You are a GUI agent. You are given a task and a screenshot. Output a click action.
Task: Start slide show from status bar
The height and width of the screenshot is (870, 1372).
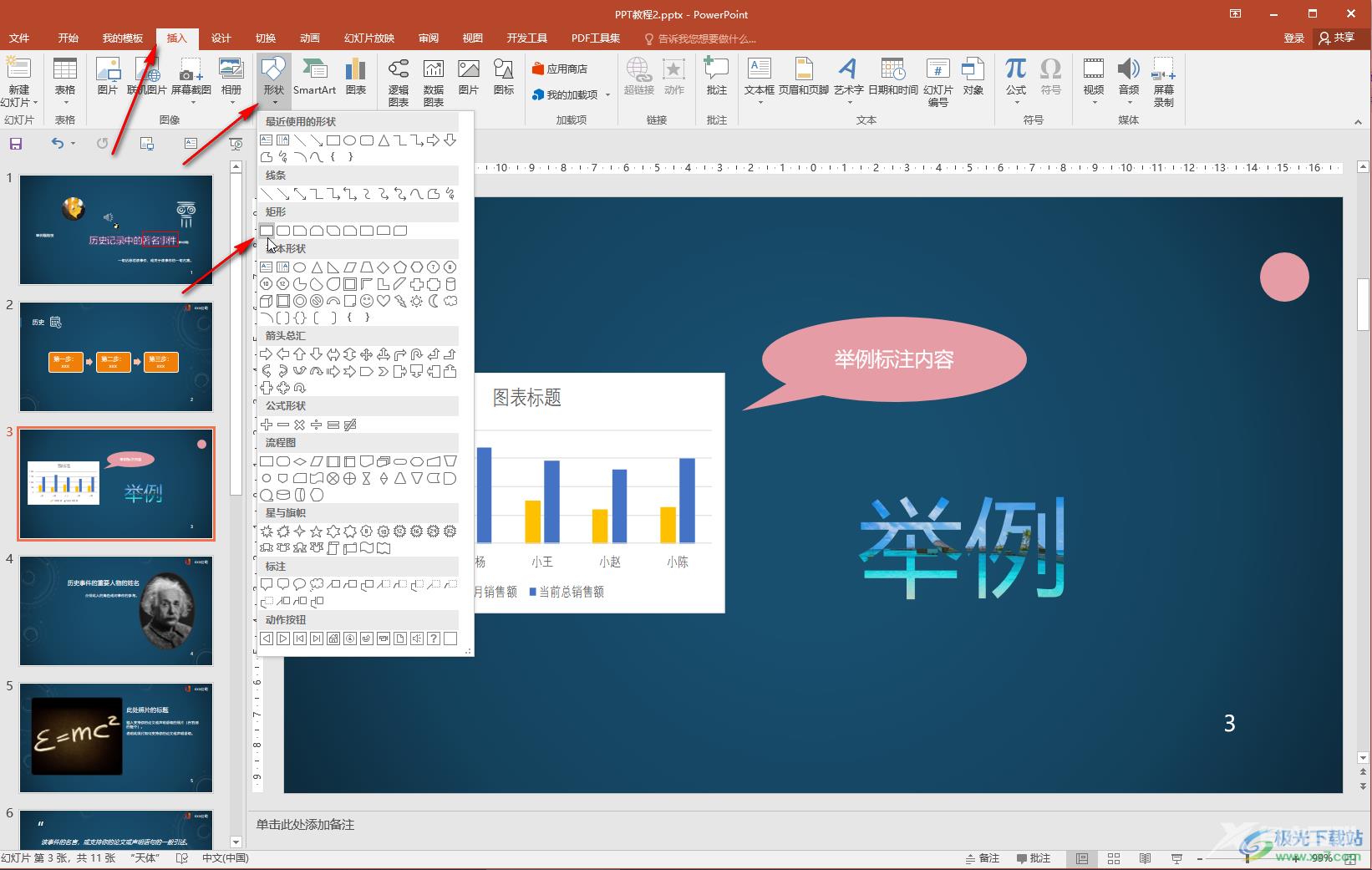(x=1176, y=858)
